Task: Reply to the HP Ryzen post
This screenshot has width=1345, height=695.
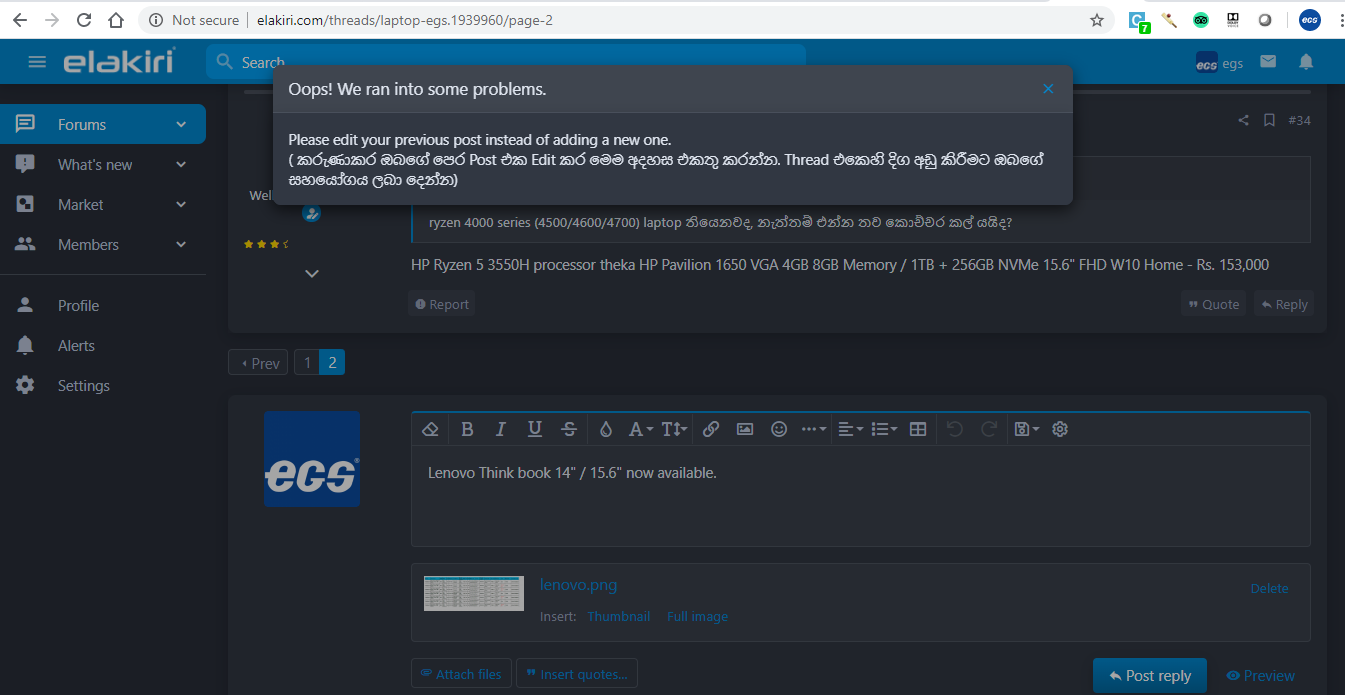Action: [1284, 304]
